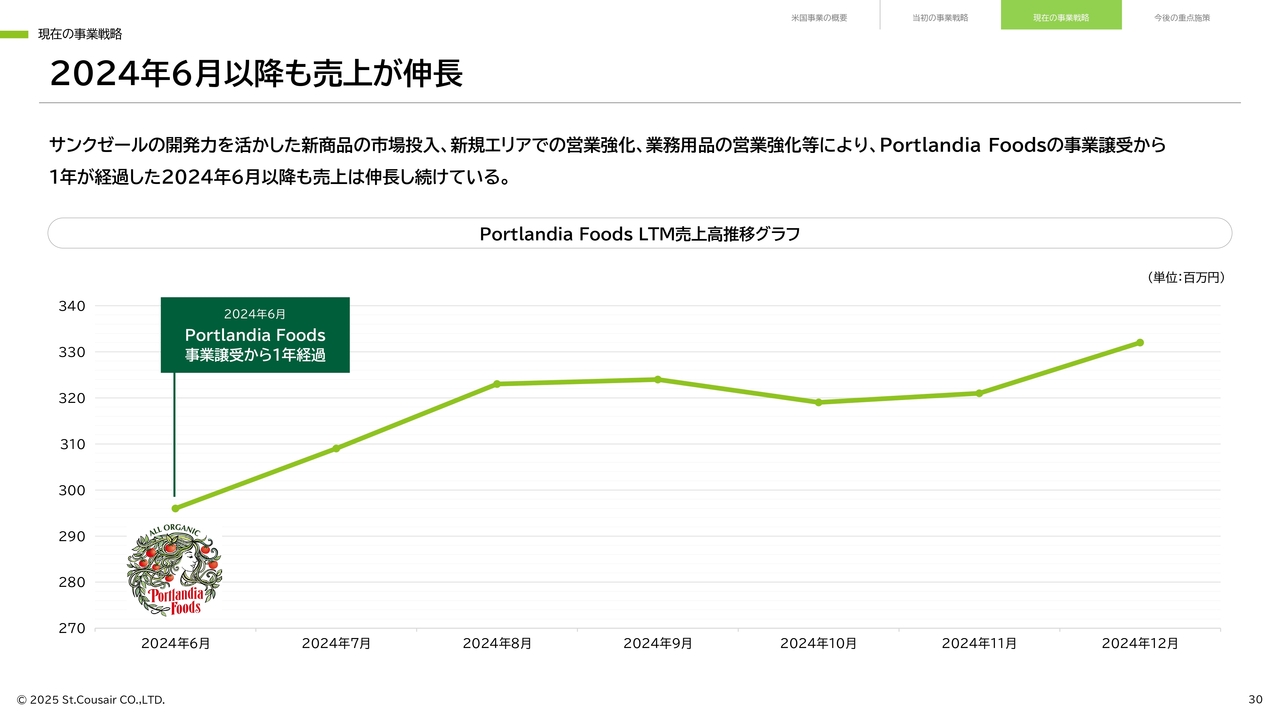Click the y-axis value 310
Image resolution: width=1280 pixels, height=720 pixels.
(73, 444)
